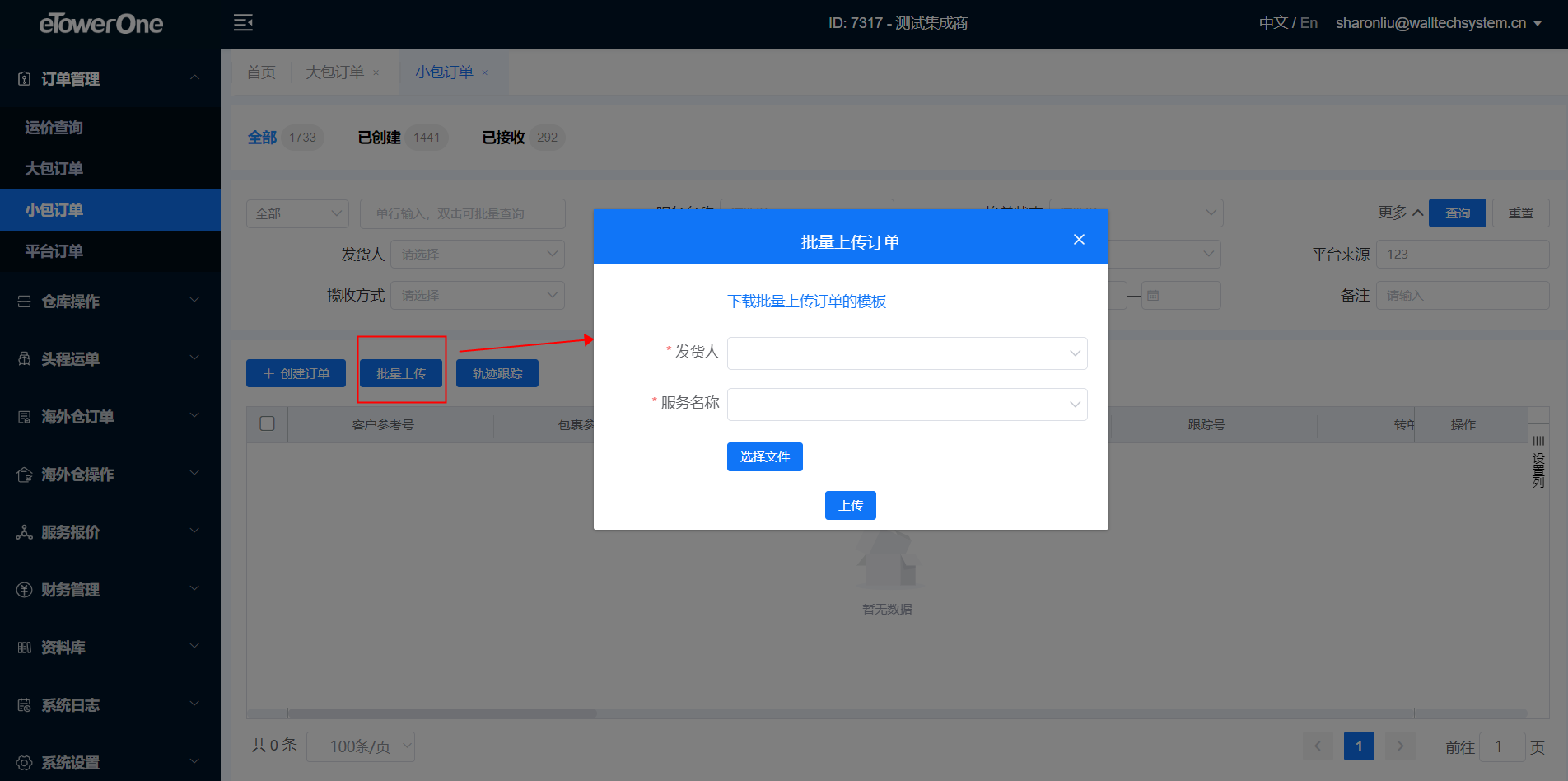Show 已接收 292 orders status tab
1568x781 pixels.
coord(523,138)
